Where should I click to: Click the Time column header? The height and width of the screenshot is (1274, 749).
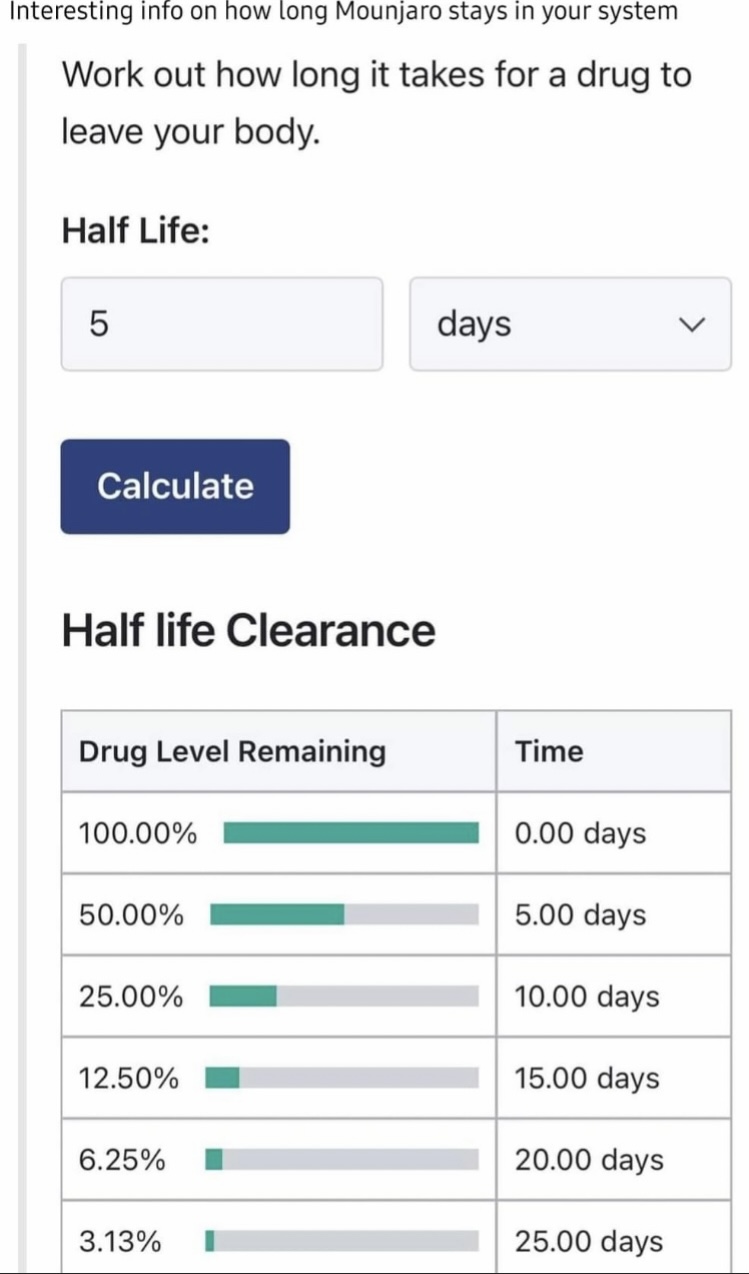pos(549,752)
